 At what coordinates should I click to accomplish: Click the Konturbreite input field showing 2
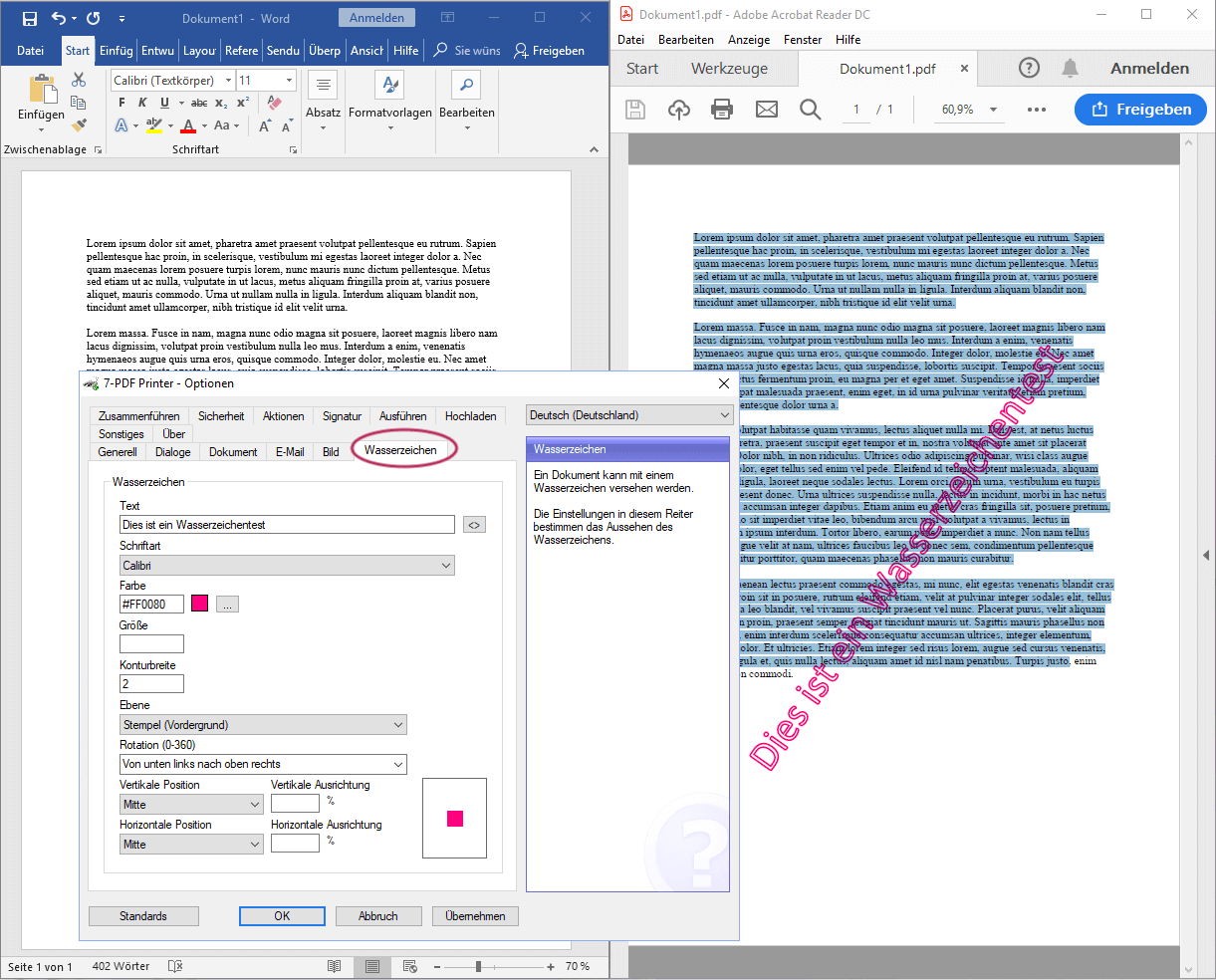coord(151,684)
